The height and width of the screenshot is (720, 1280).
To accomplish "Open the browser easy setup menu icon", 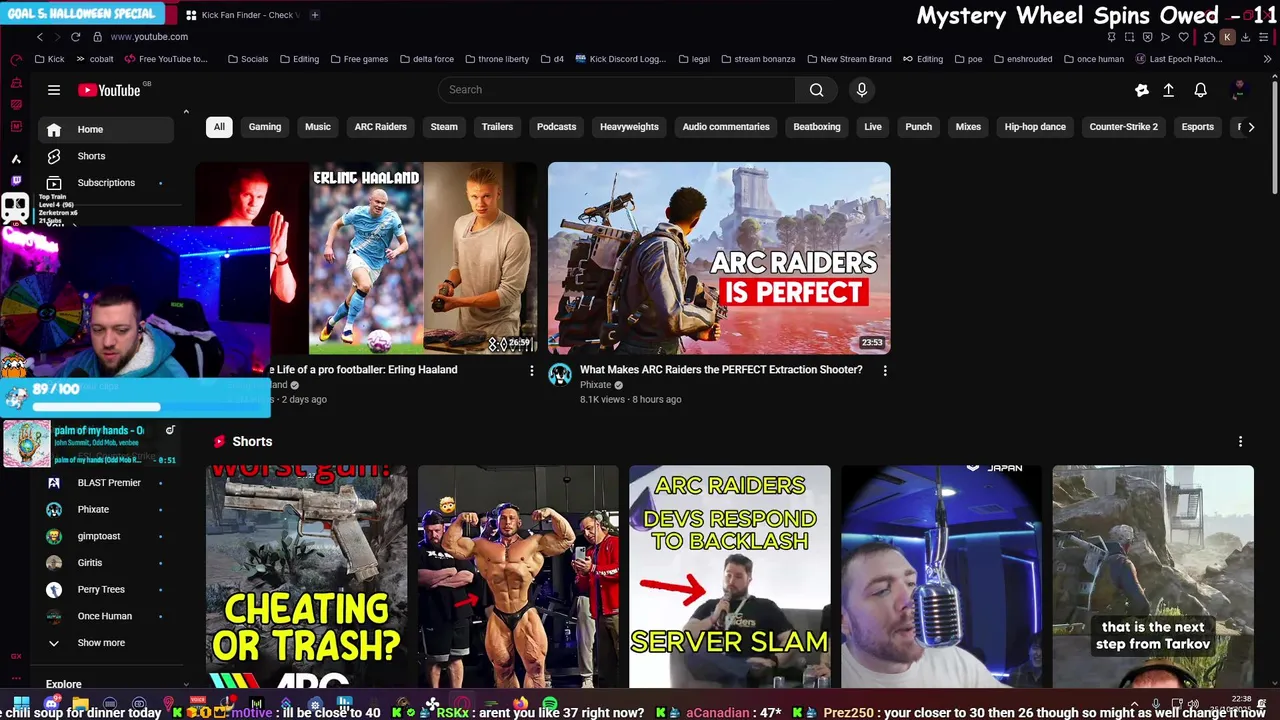I will 1263,37.
